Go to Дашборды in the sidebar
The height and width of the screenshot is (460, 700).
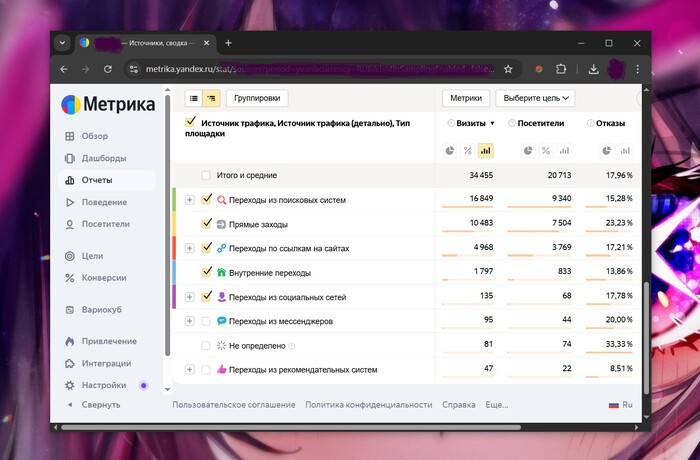(x=103, y=158)
